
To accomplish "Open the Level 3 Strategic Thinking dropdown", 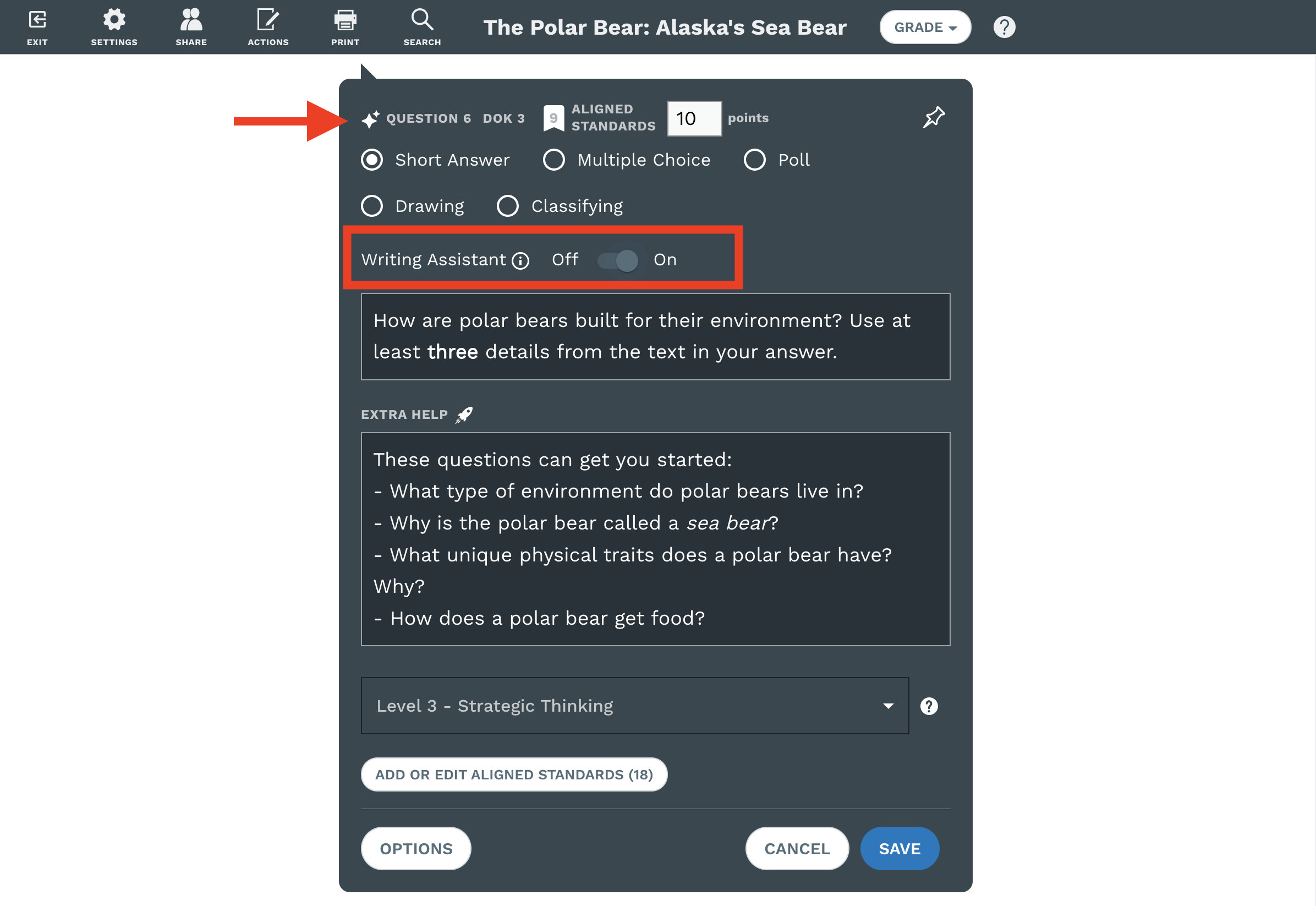I will click(634, 706).
